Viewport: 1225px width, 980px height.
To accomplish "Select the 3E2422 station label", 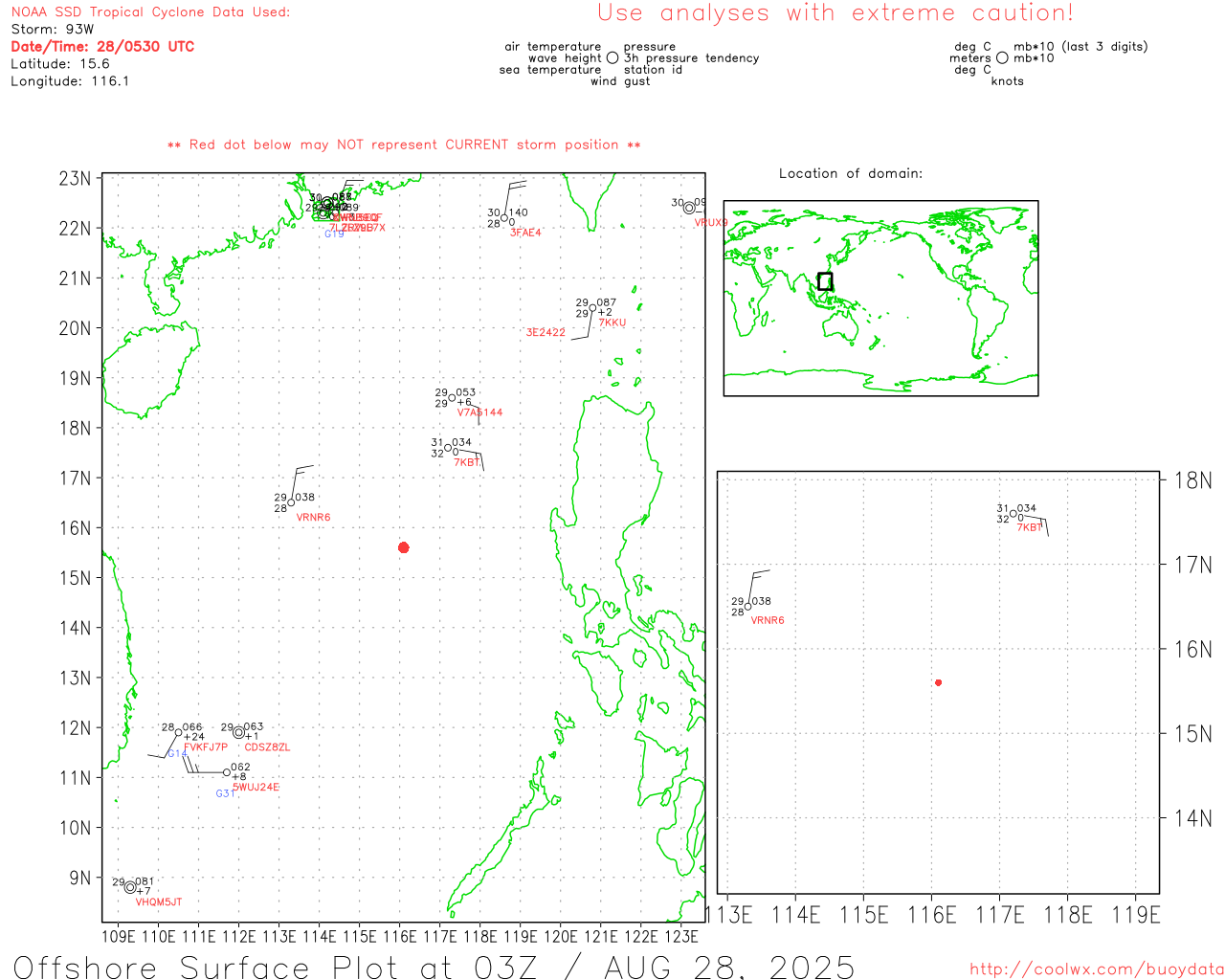I will (x=546, y=333).
